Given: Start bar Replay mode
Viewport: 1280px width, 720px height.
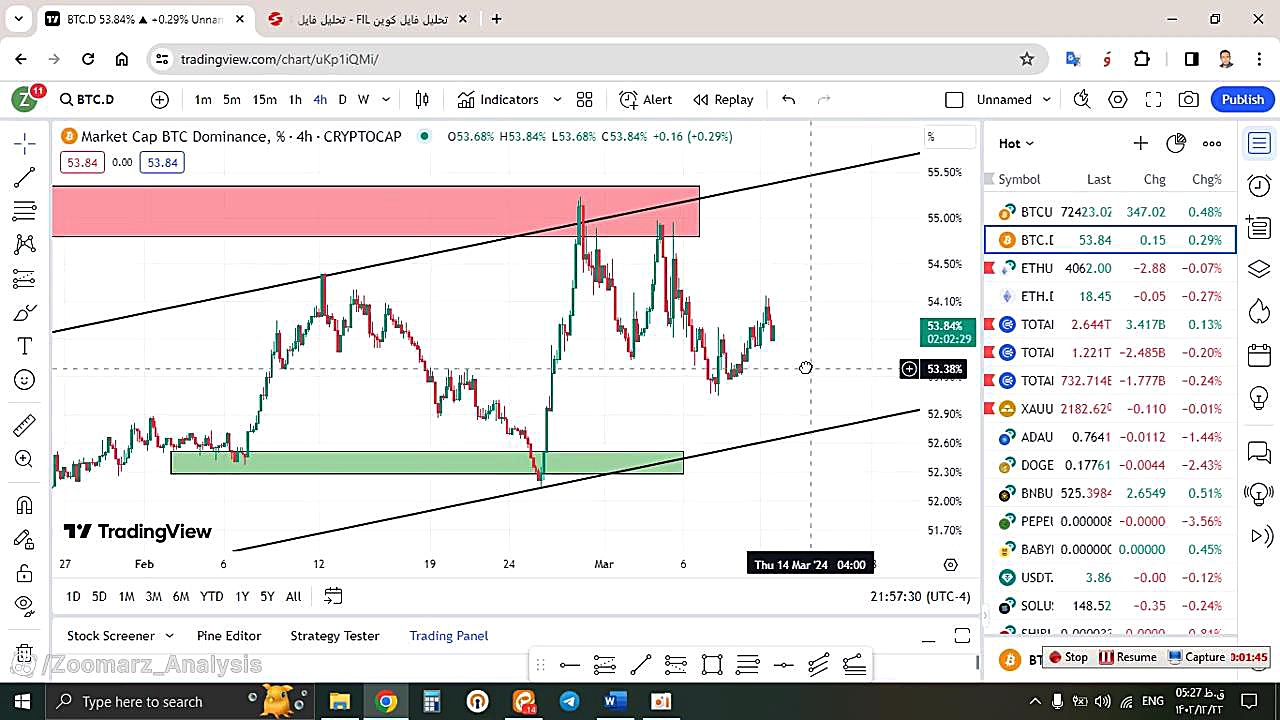Looking at the screenshot, I should (723, 99).
